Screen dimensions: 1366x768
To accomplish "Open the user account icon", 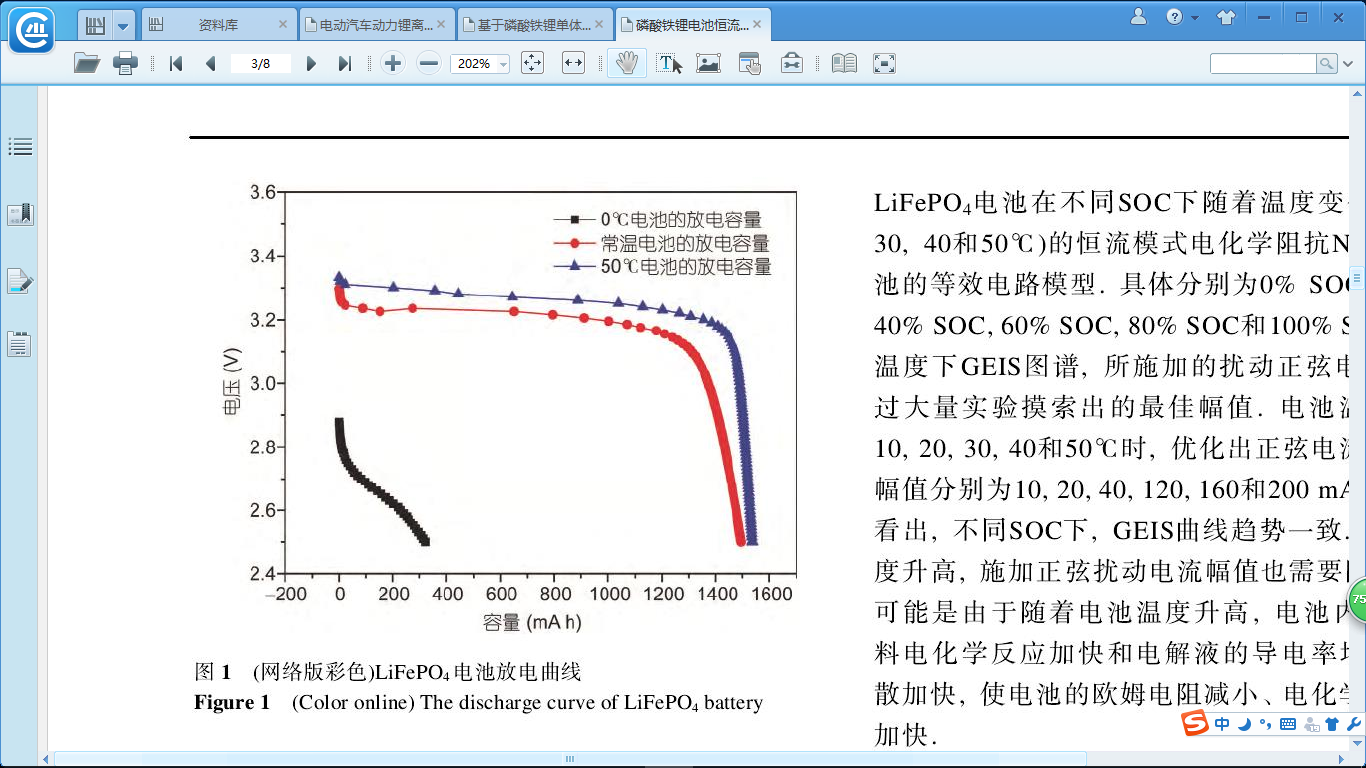I will pos(1139,16).
